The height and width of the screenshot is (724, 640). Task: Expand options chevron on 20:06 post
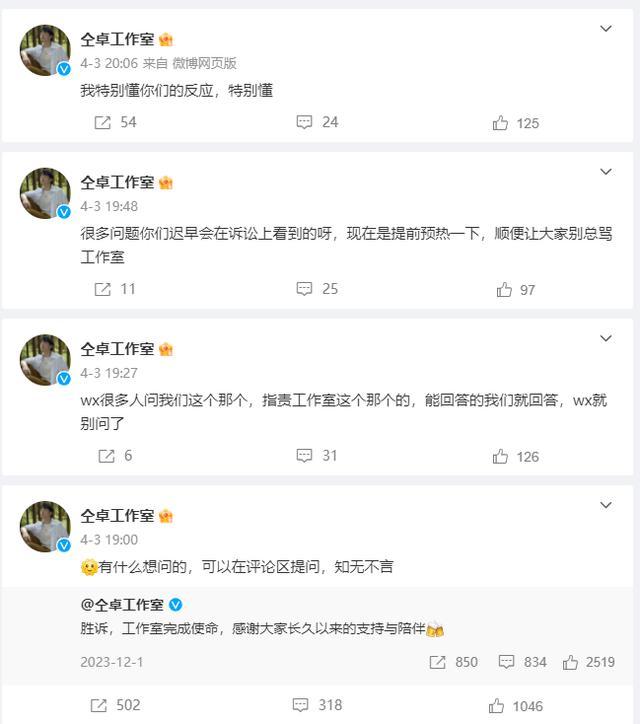606,29
